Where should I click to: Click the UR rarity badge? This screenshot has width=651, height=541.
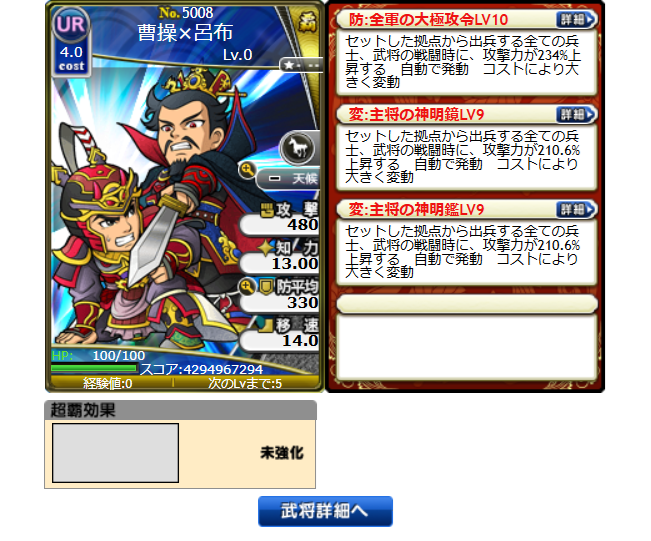[71, 24]
